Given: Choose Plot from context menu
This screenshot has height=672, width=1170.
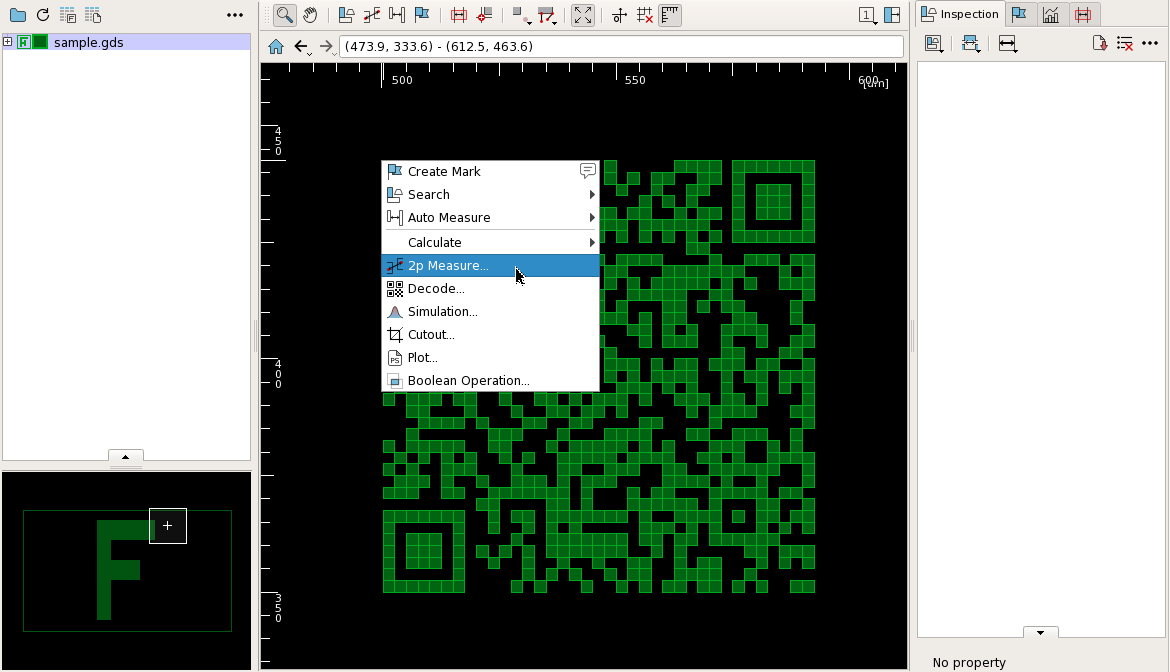Looking at the screenshot, I should click(491, 358).
